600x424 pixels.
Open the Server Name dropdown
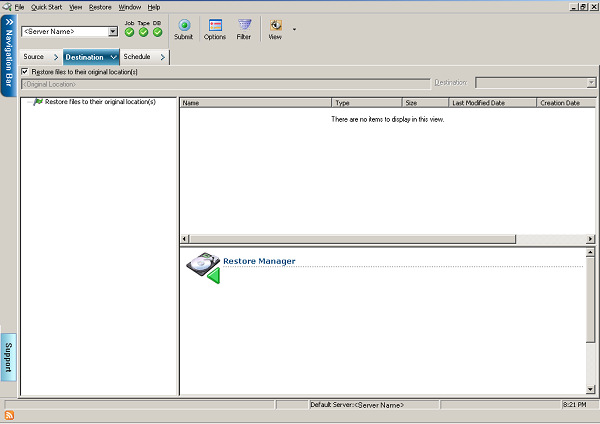coord(113,31)
